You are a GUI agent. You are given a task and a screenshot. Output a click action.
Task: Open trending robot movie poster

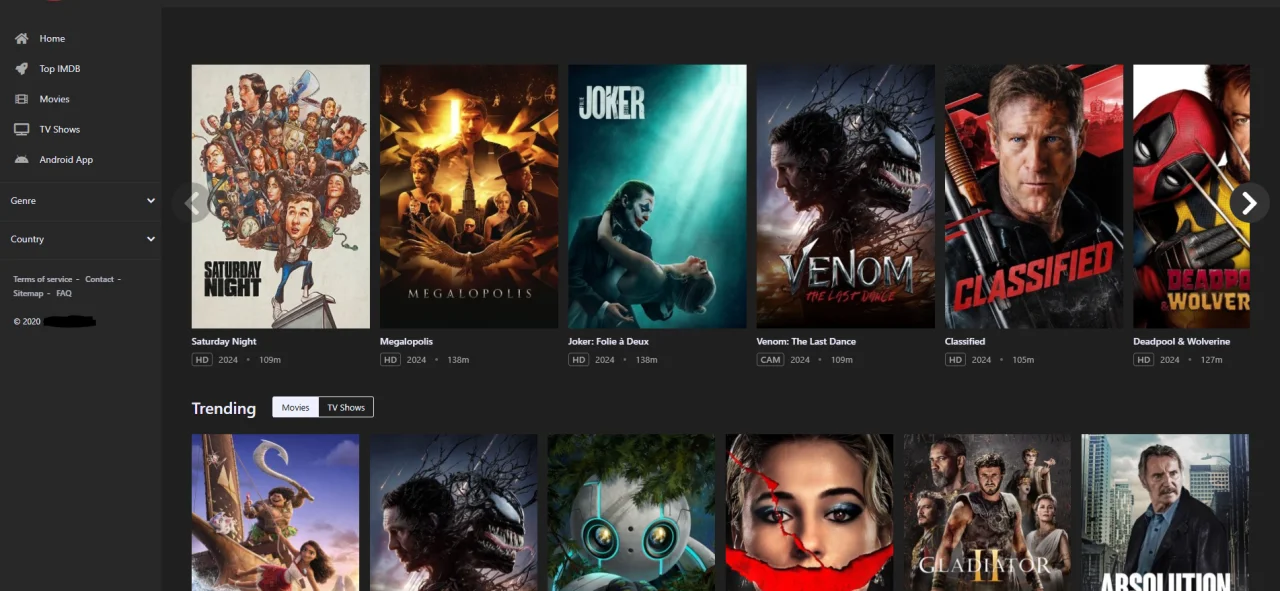[631, 512]
